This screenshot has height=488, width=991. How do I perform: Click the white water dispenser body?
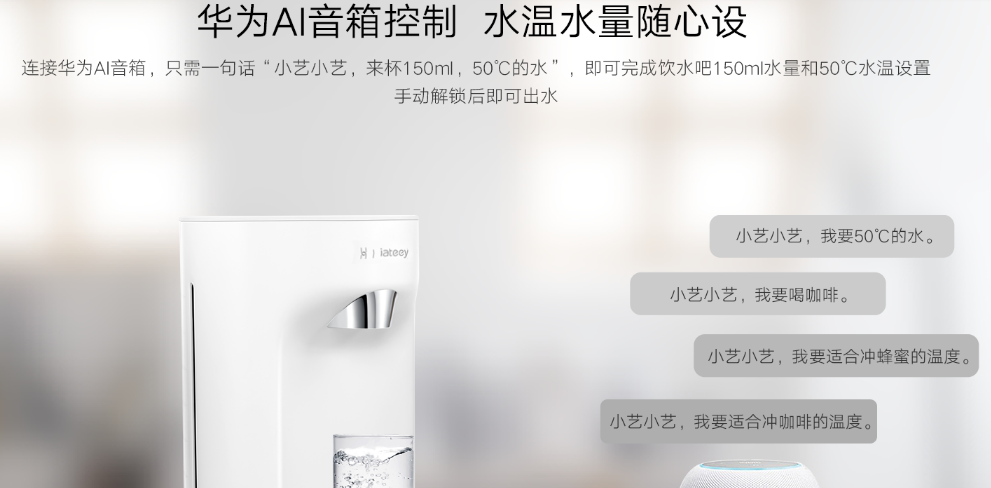tap(298, 352)
